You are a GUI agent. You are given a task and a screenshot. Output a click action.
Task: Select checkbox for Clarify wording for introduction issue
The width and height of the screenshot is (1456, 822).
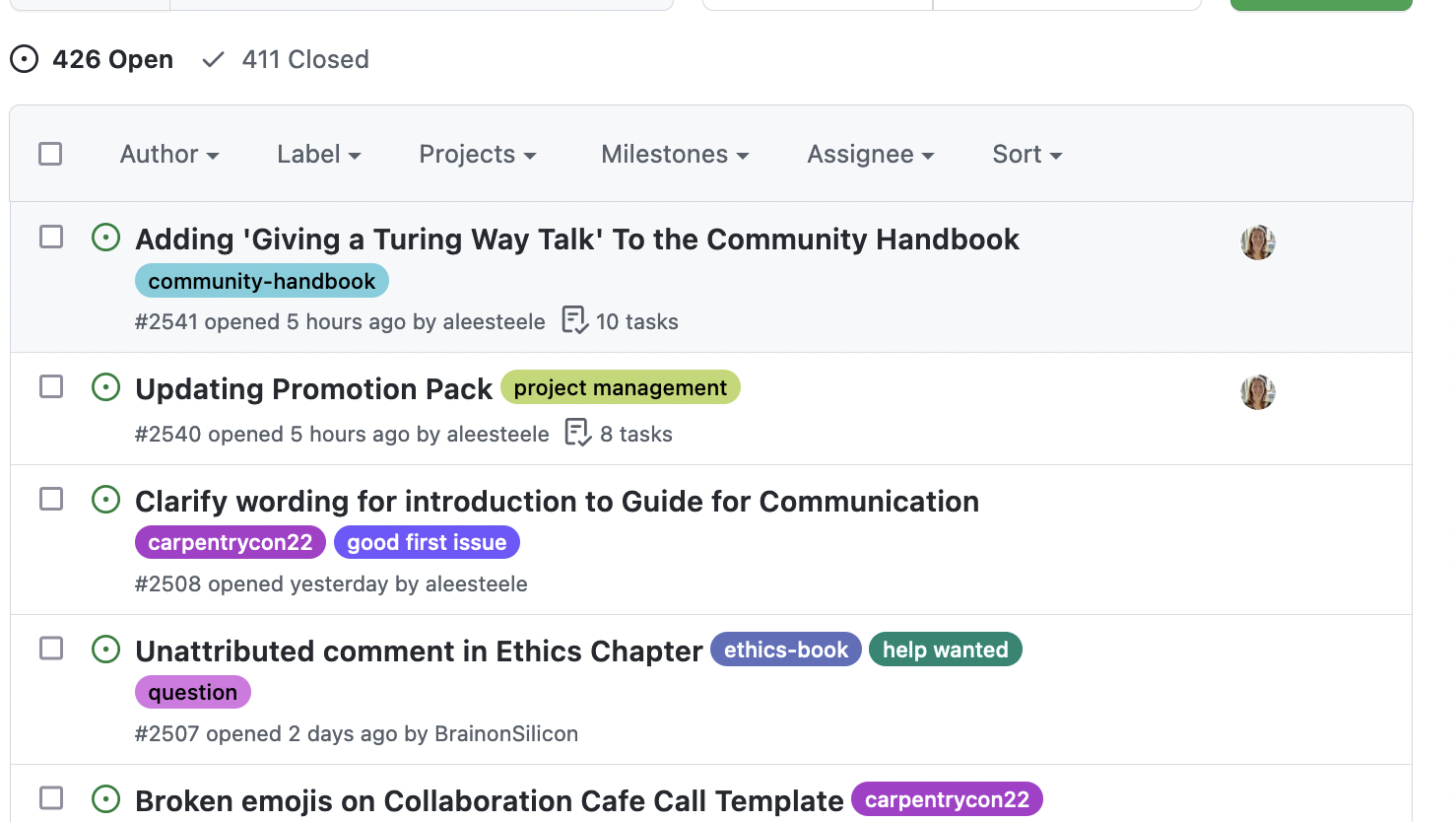[51, 499]
